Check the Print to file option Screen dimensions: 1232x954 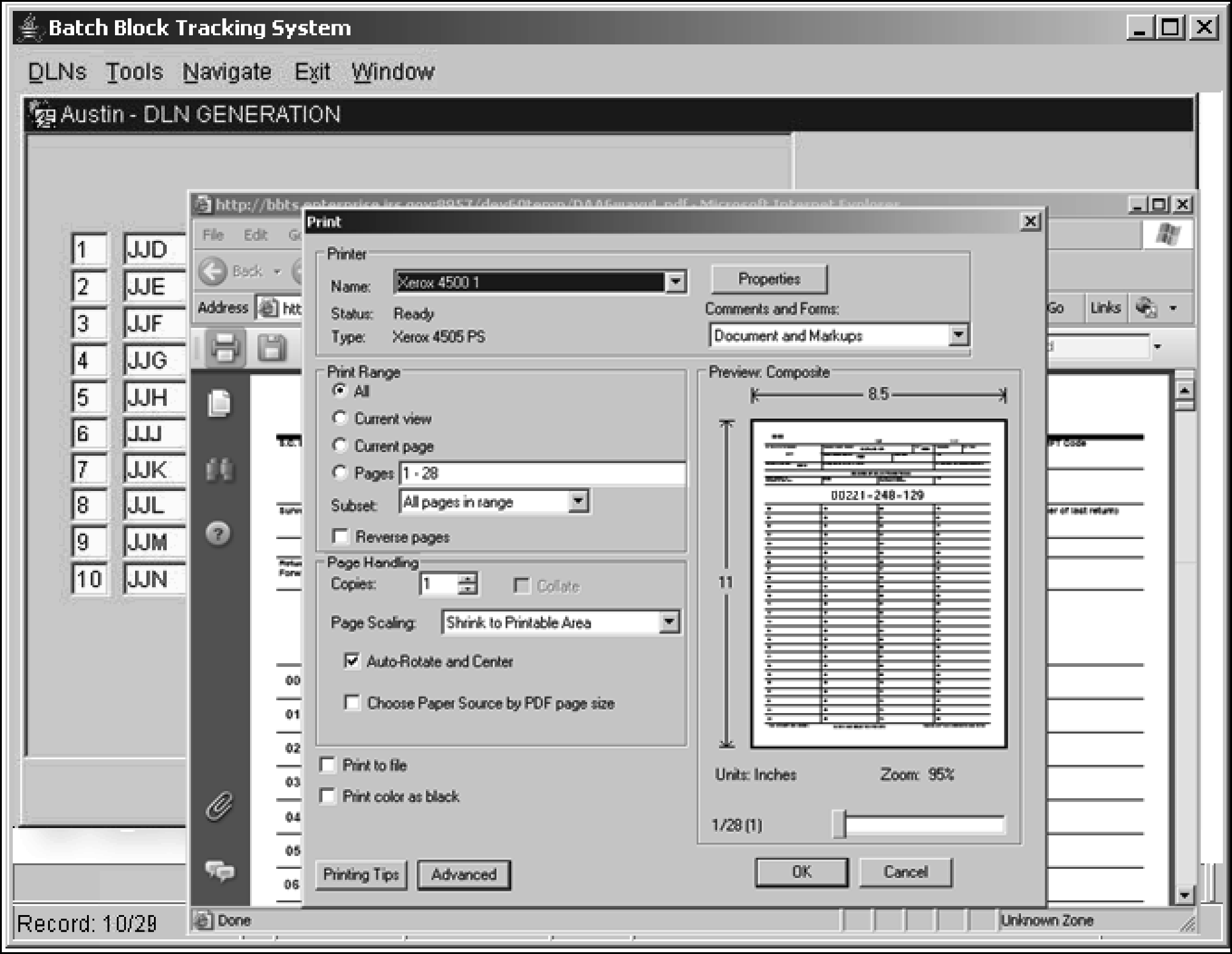327,765
